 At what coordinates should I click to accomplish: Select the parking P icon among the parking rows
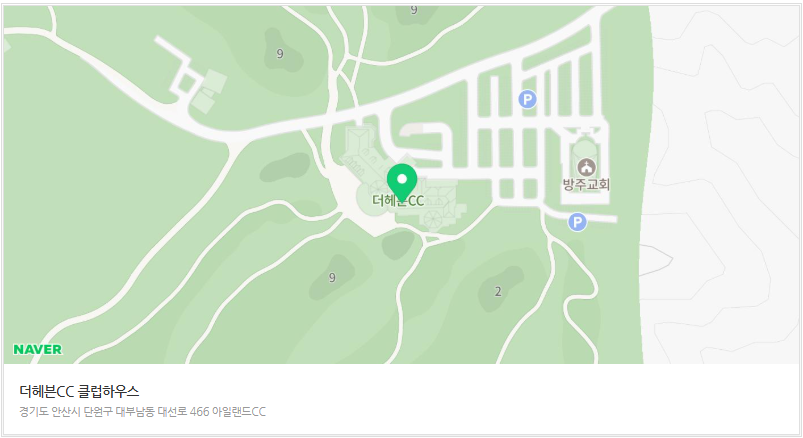pyautogui.click(x=527, y=99)
